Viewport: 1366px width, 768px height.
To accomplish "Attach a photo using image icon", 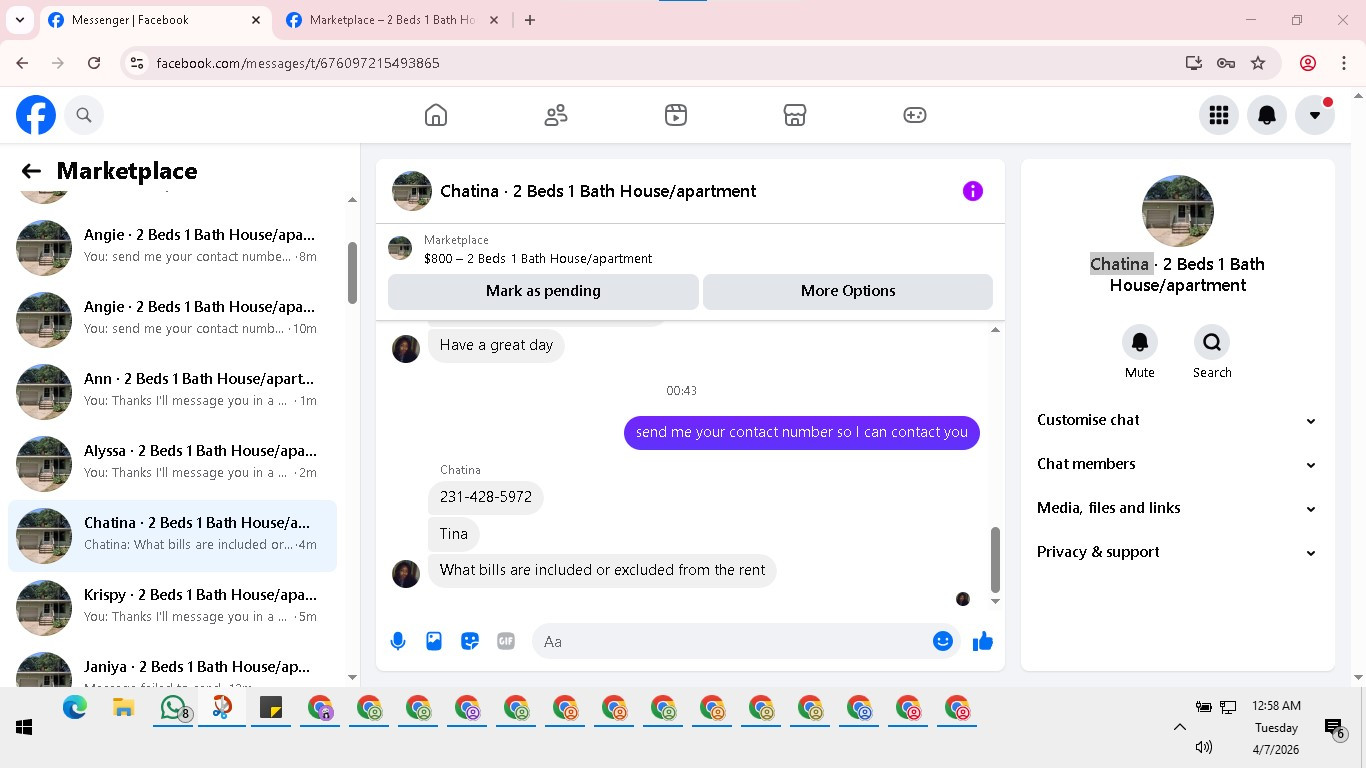I will (434, 641).
